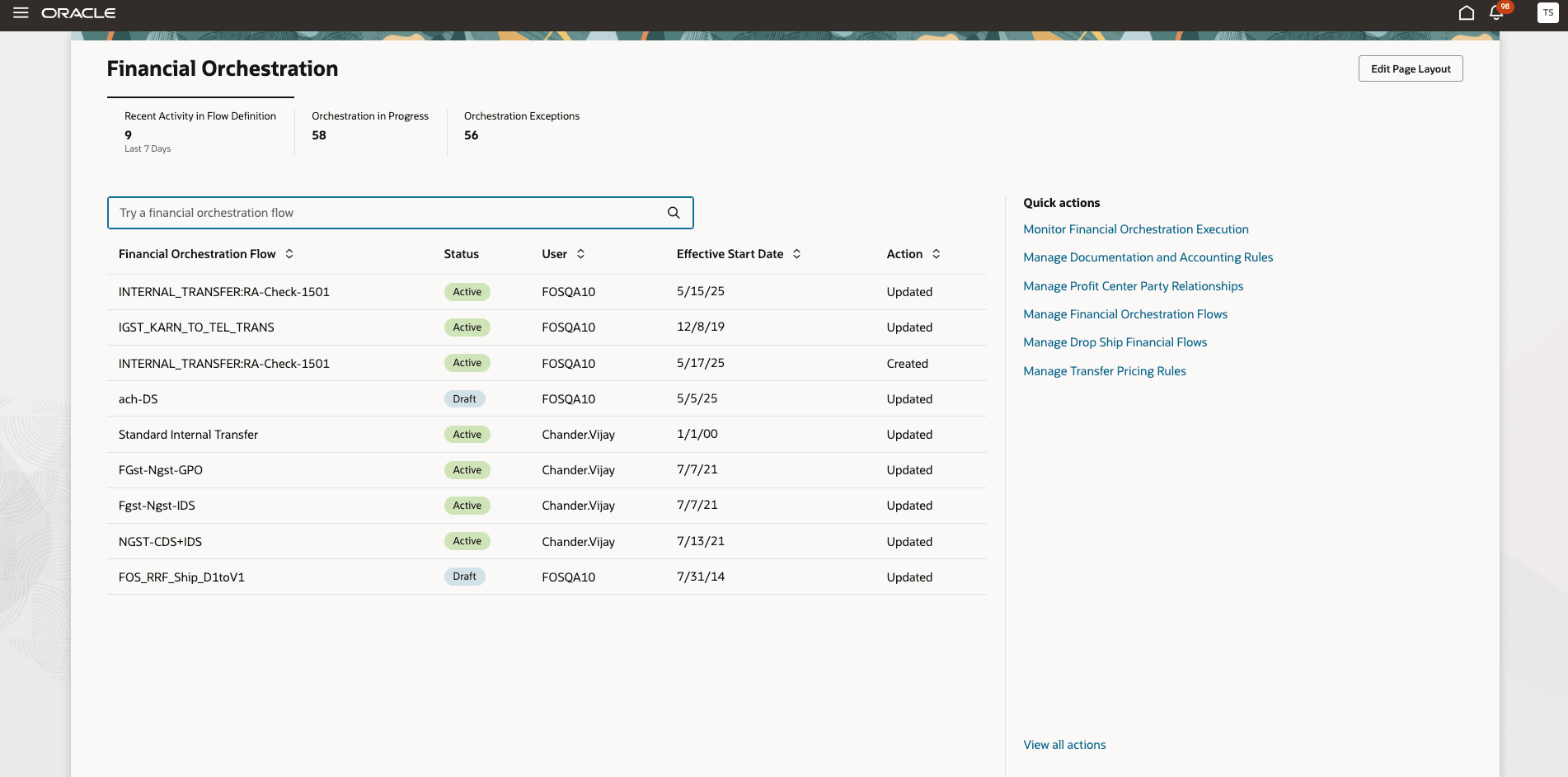This screenshot has width=1568, height=777.
Task: Click Active badge for Standard Internal Transfer
Action: click(467, 435)
